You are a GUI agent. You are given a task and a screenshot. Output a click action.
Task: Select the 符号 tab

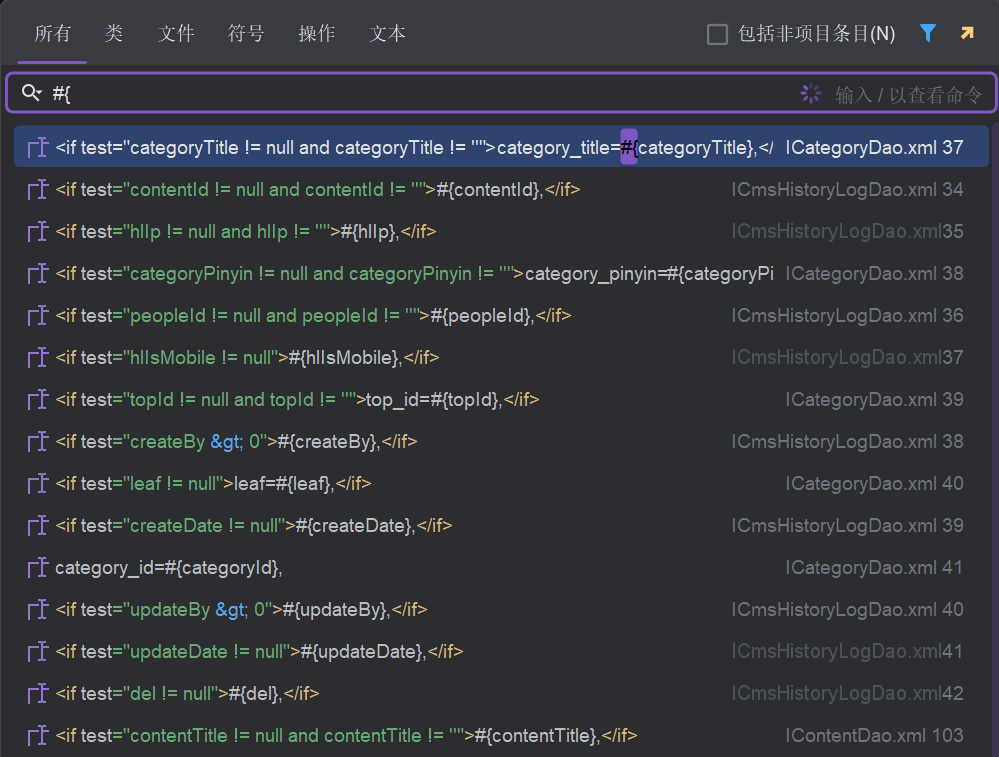[x=246, y=34]
